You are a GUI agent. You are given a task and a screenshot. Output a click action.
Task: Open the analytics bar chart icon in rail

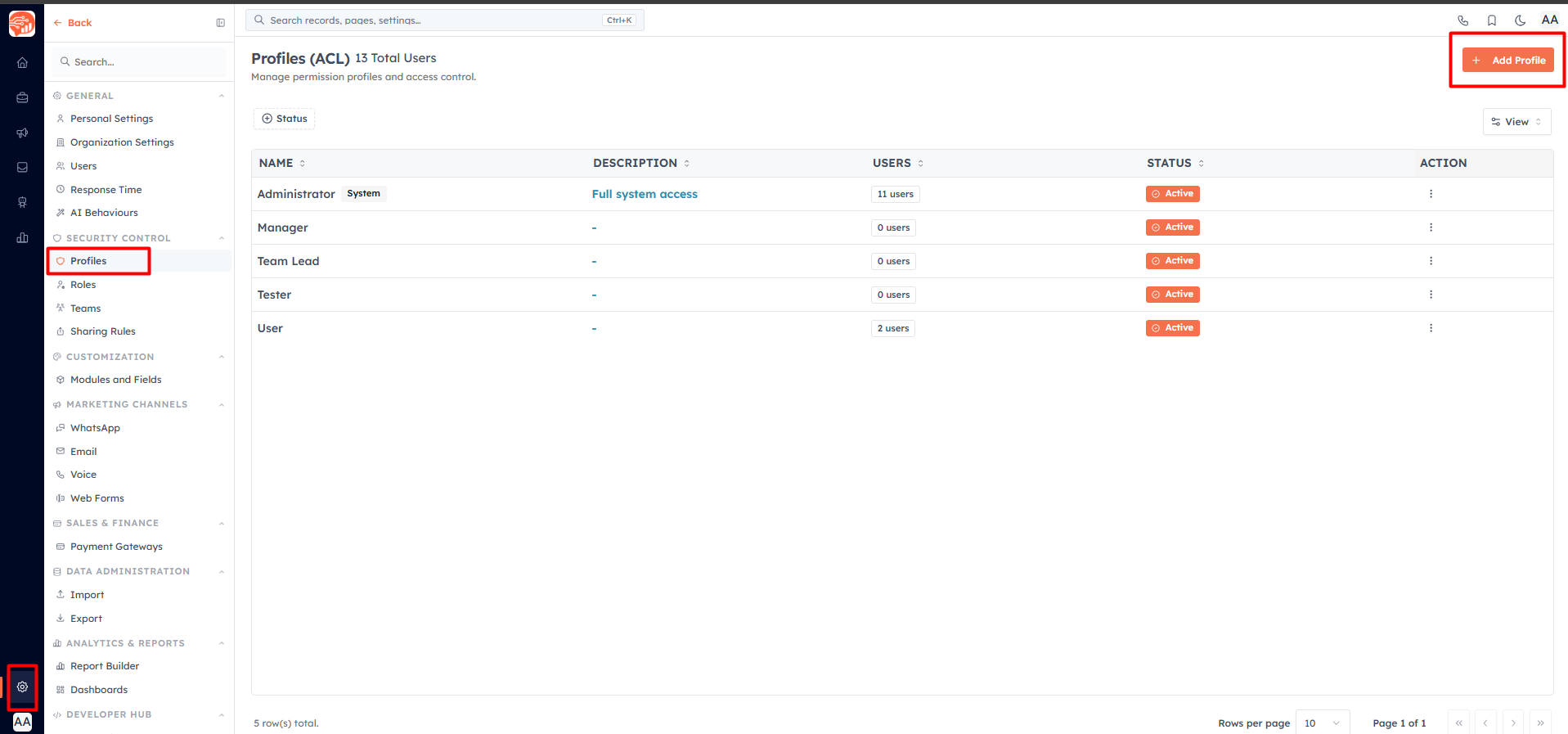click(22, 237)
